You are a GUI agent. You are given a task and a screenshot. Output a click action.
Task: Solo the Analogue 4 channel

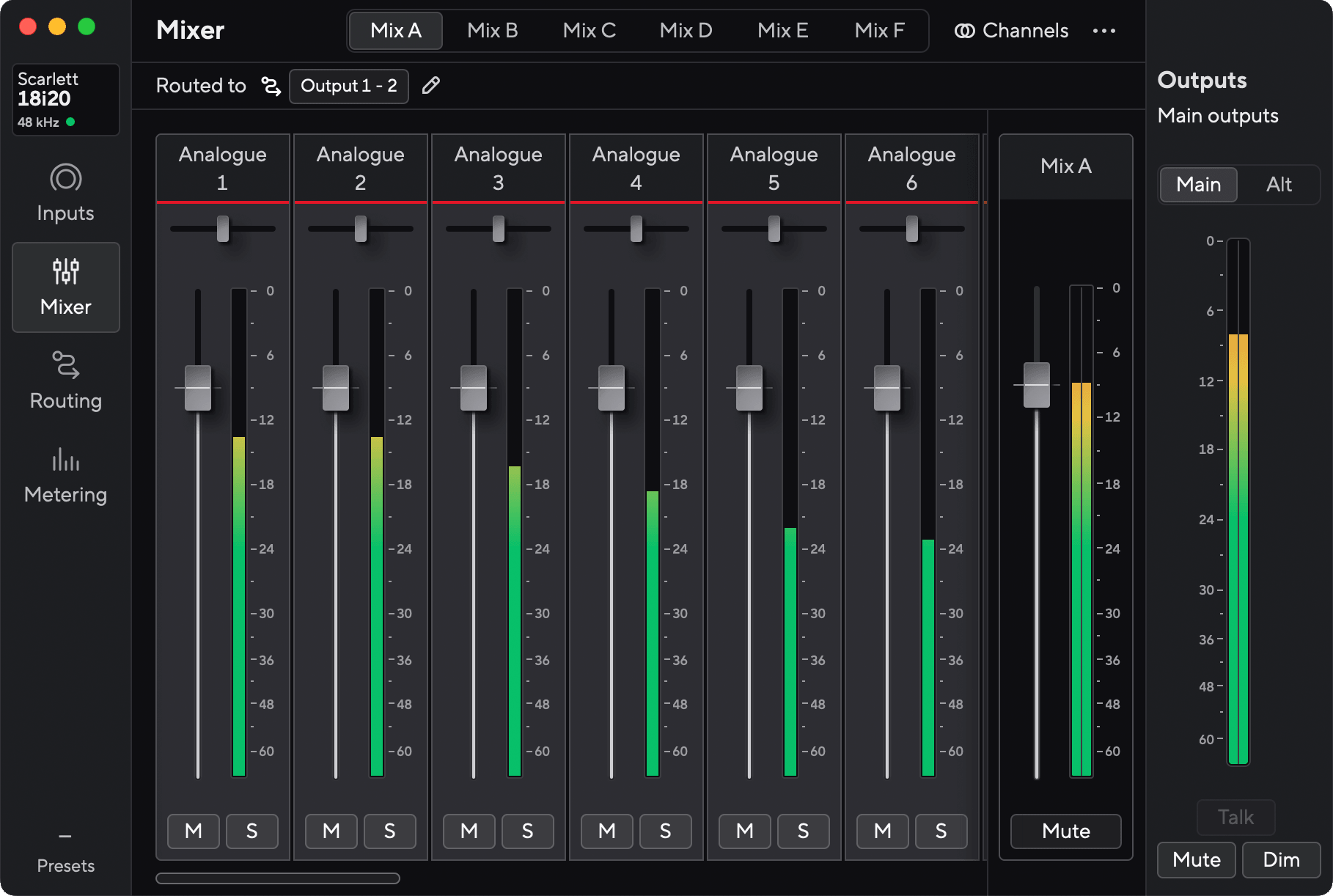[x=666, y=831]
